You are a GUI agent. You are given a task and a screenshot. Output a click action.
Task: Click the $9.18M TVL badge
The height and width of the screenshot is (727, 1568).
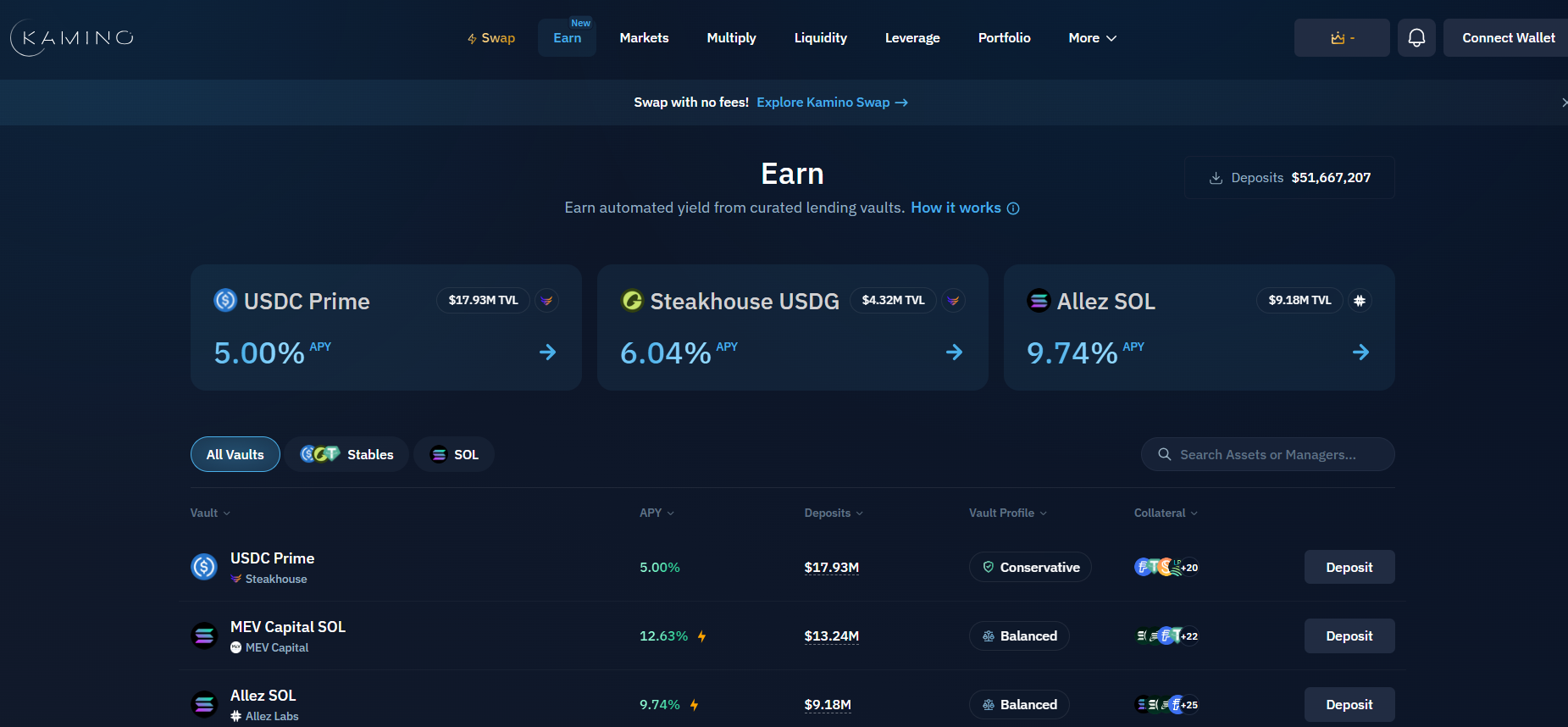pyautogui.click(x=1299, y=300)
